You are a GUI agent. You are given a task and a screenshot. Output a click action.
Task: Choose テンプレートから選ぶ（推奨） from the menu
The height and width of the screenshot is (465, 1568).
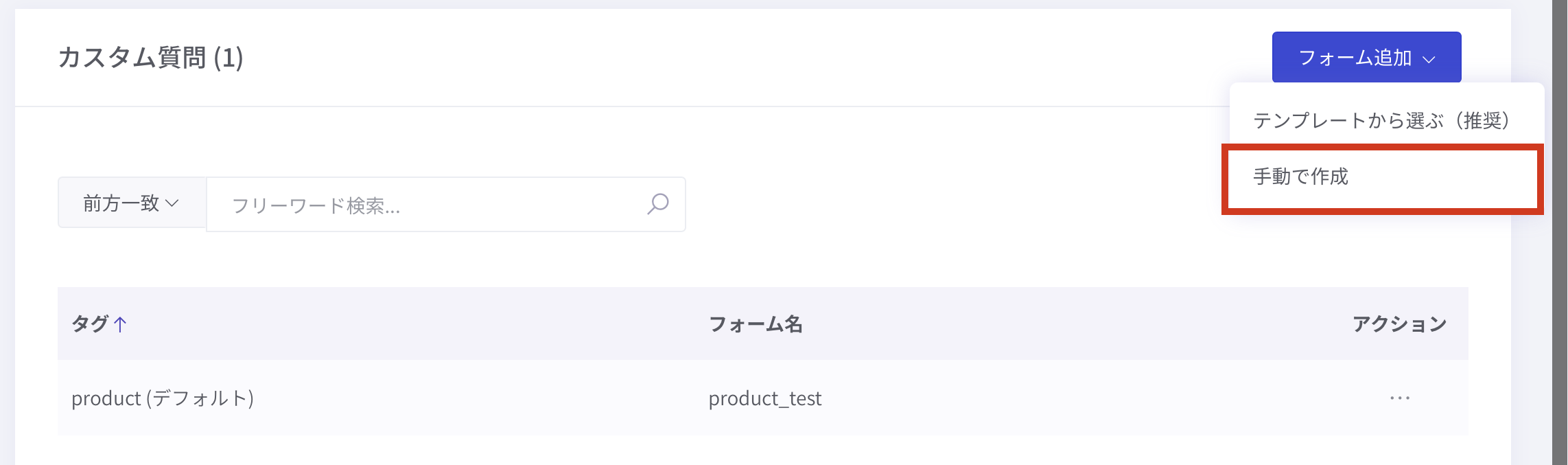(x=1381, y=121)
